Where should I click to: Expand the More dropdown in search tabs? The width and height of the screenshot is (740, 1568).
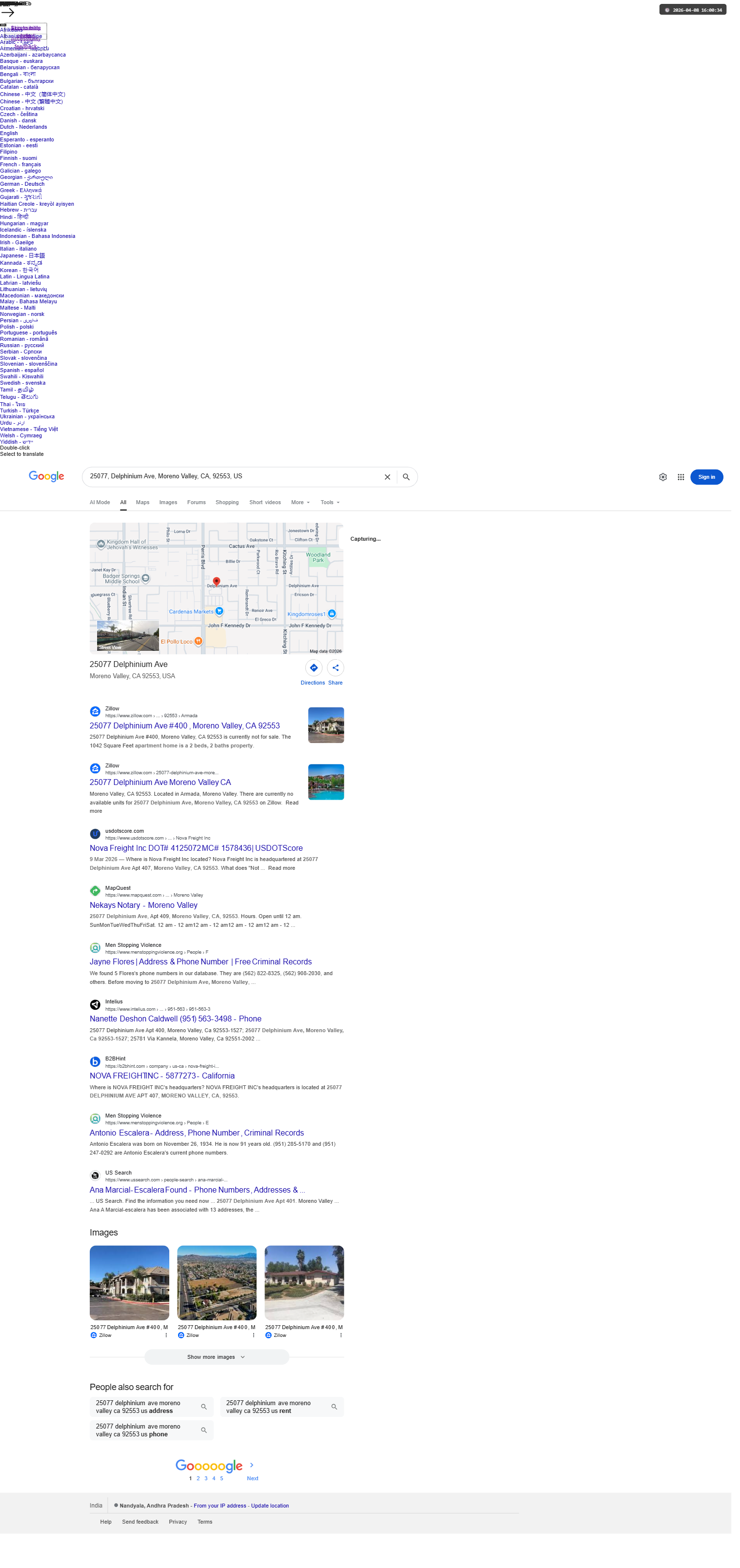300,502
